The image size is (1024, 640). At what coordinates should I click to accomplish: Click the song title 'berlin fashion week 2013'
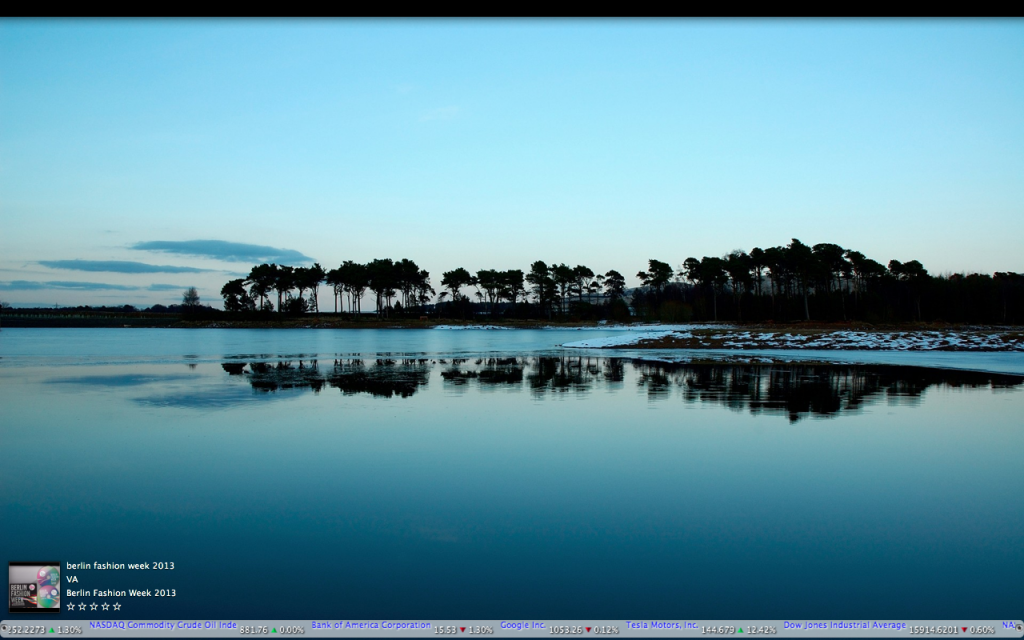[120, 566]
